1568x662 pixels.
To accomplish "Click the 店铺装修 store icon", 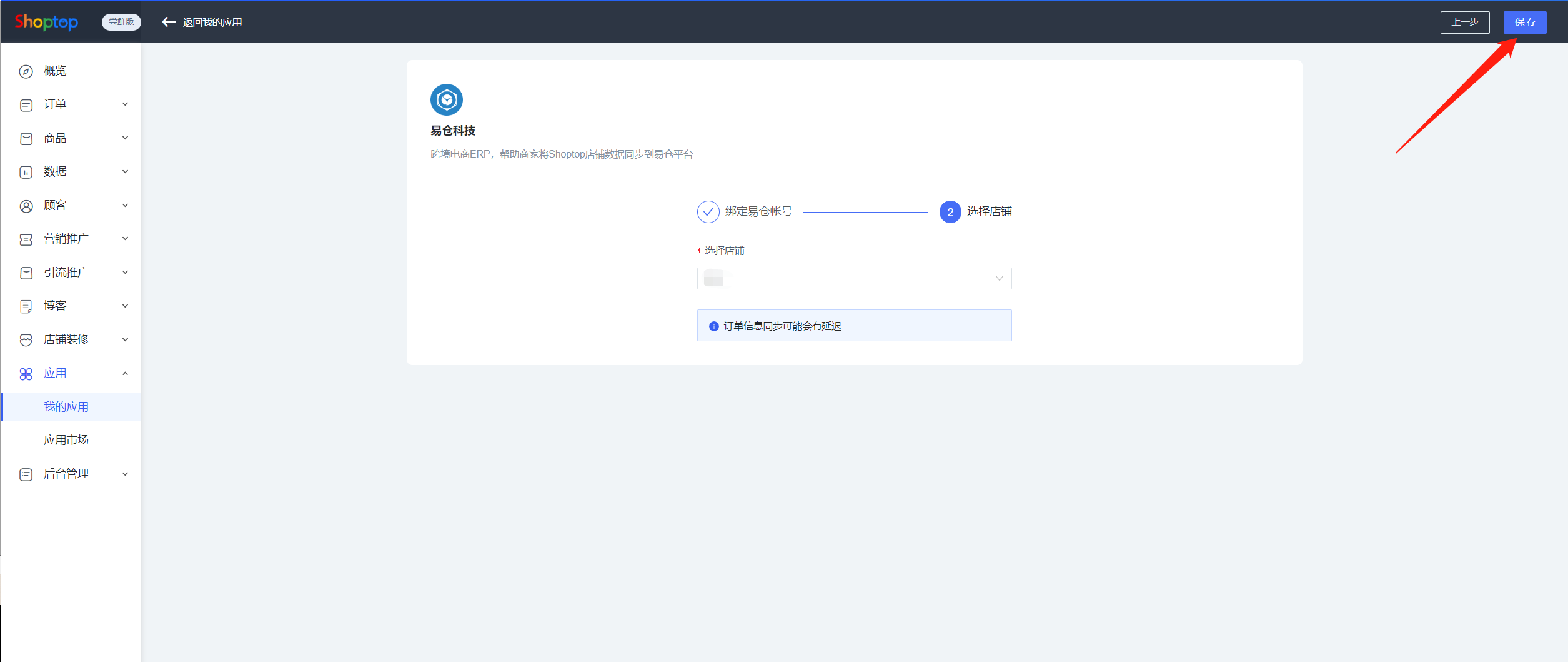I will [x=26, y=340].
